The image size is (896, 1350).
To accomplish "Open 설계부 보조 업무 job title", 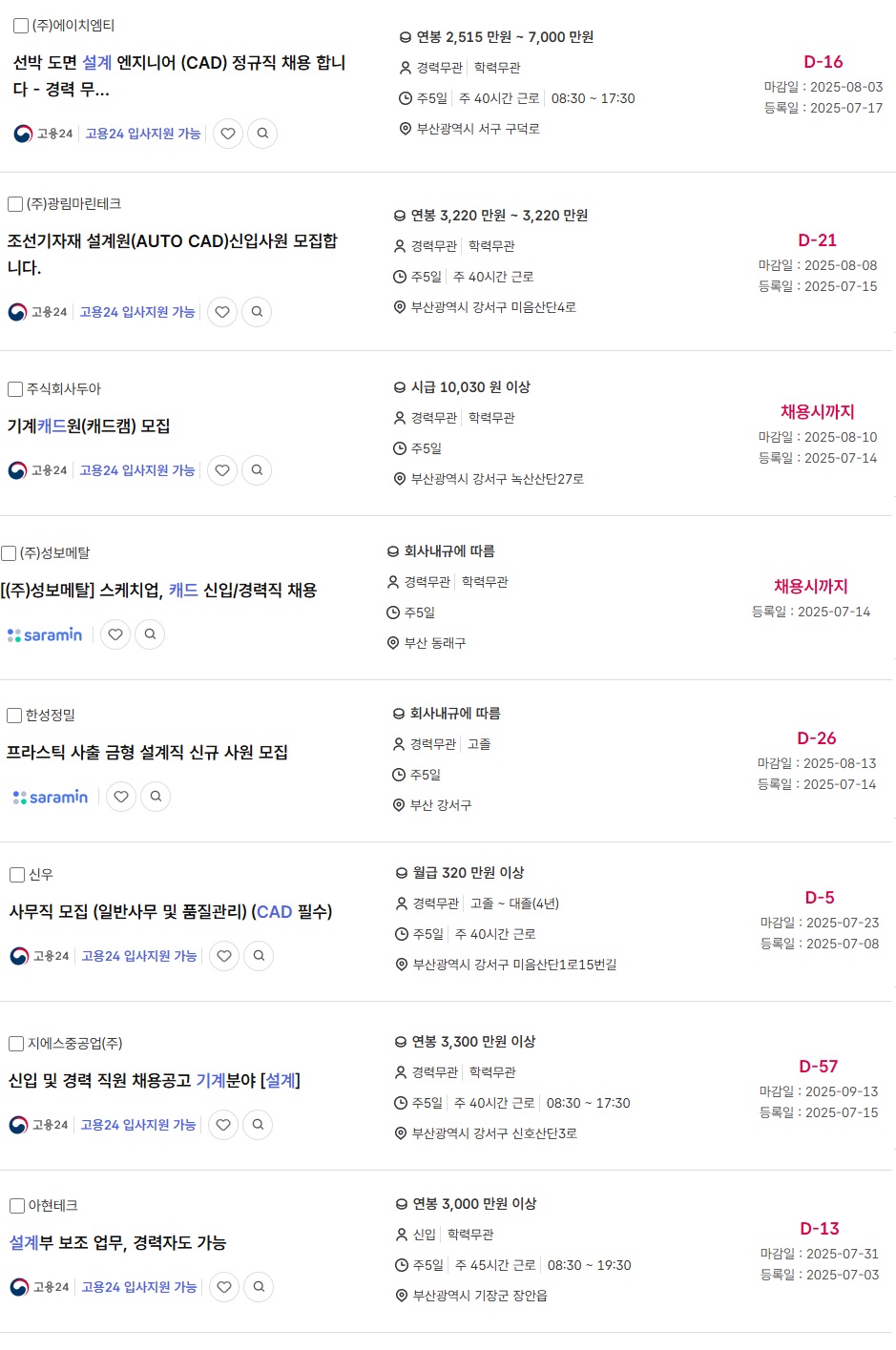I will [x=117, y=1242].
